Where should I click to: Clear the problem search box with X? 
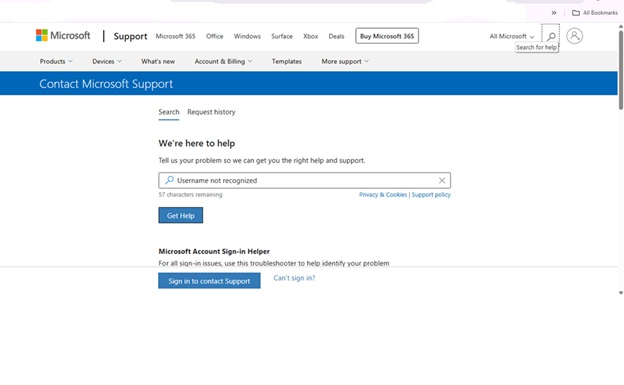442,180
